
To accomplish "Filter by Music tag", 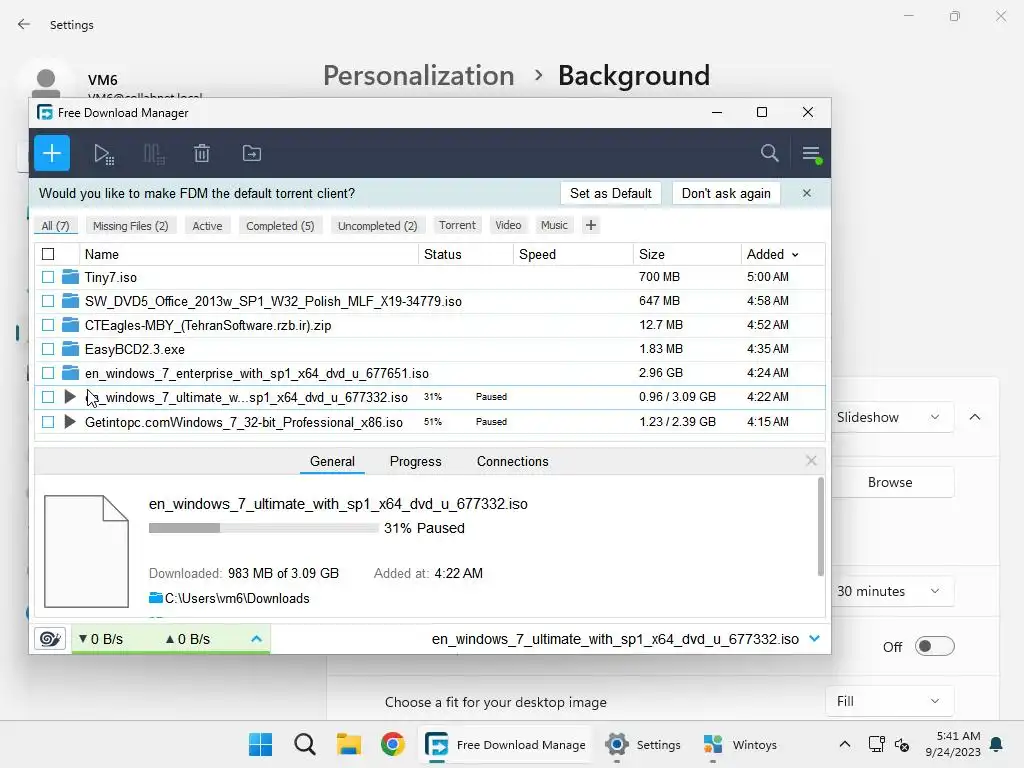I will pos(554,225).
